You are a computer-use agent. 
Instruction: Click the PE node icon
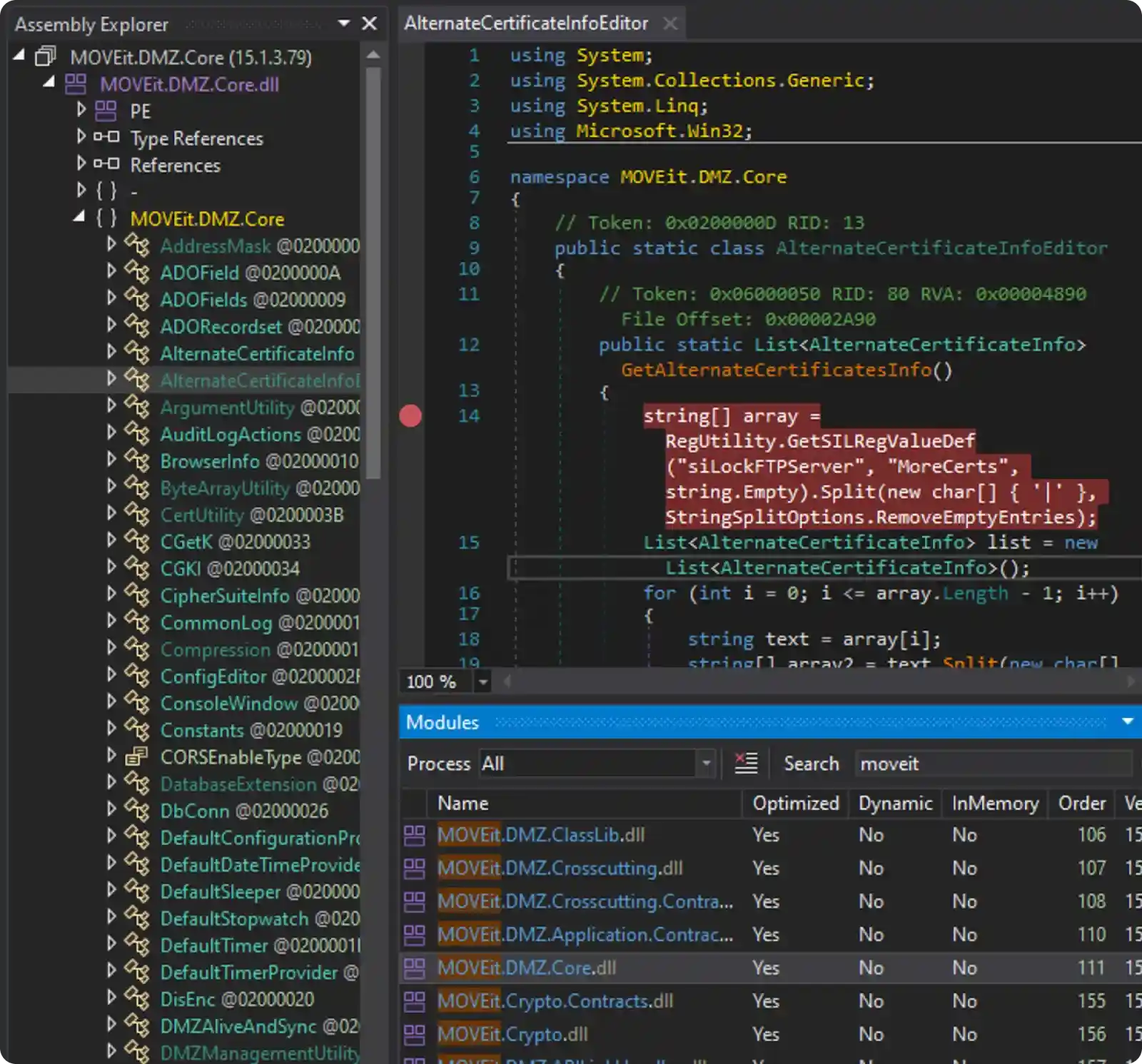pyautogui.click(x=107, y=111)
